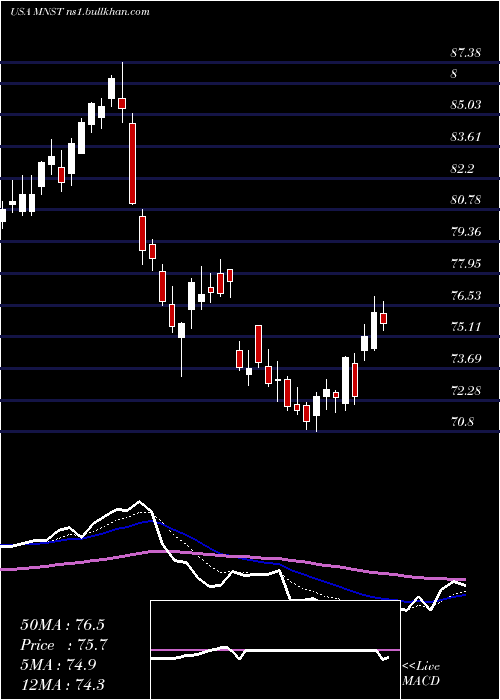
Task: Click the 76.53 price level label
Action: (465, 296)
